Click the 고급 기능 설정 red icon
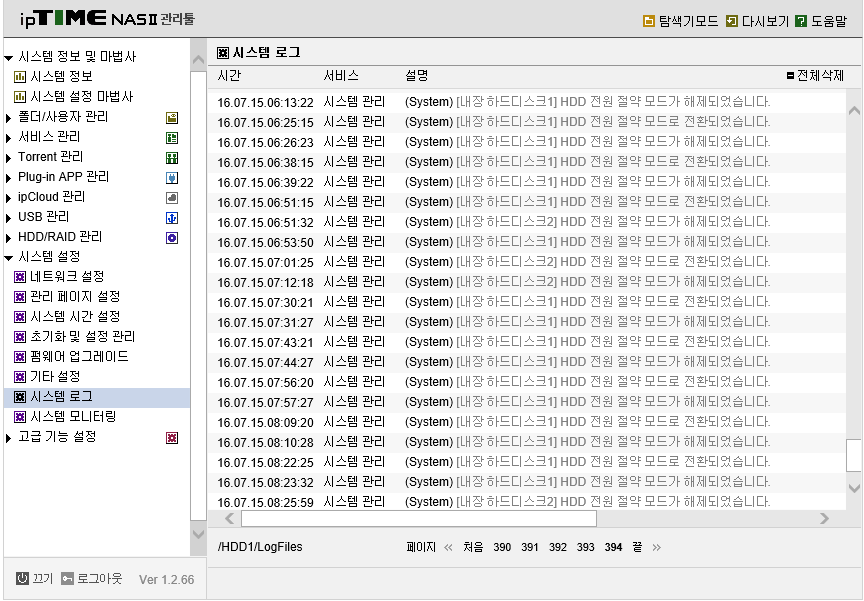The image size is (864, 601). [x=172, y=438]
